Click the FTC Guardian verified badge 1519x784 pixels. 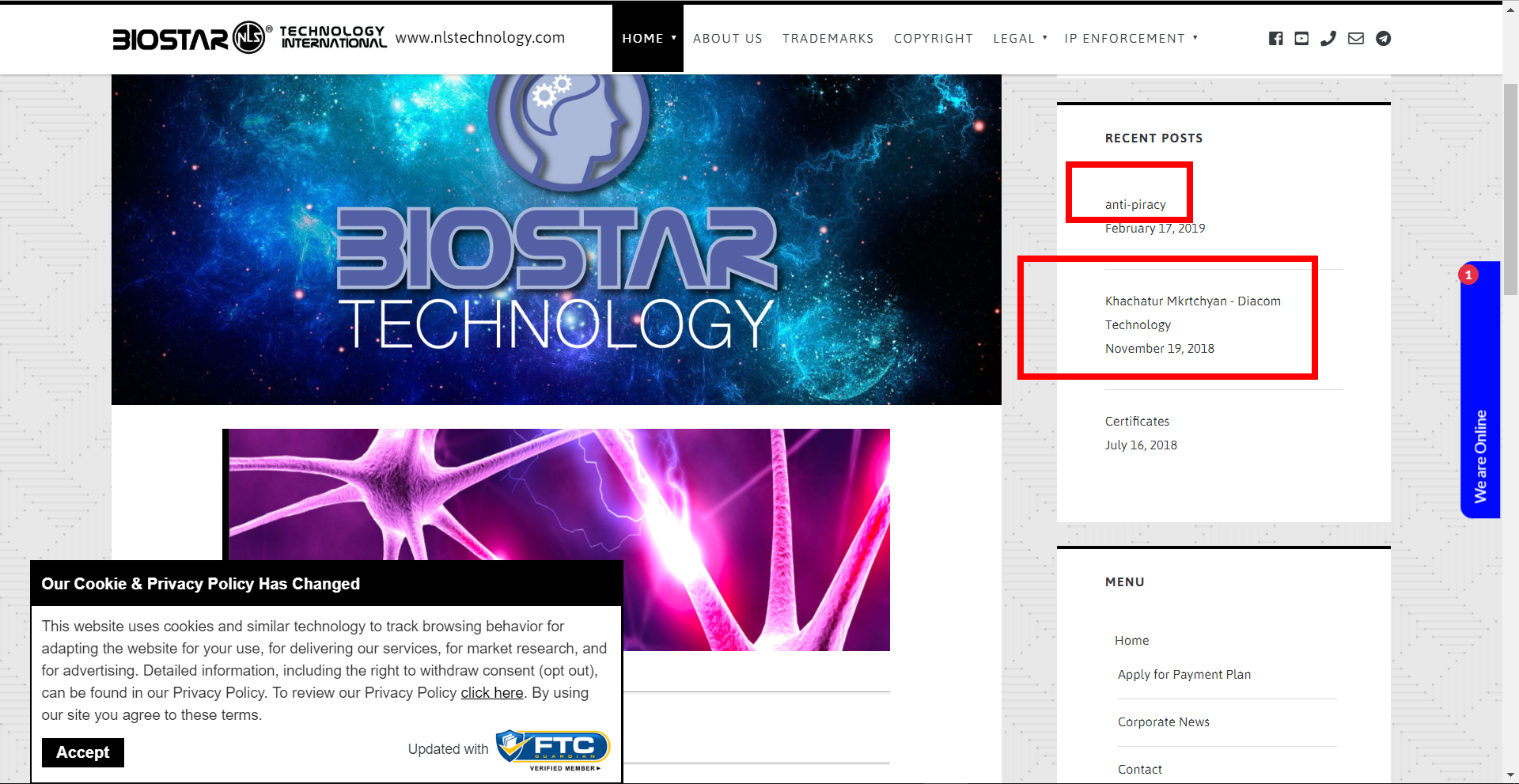(x=553, y=749)
